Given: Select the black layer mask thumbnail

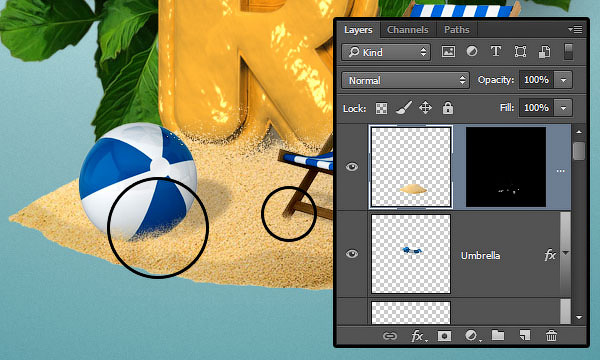Looking at the screenshot, I should (506, 167).
